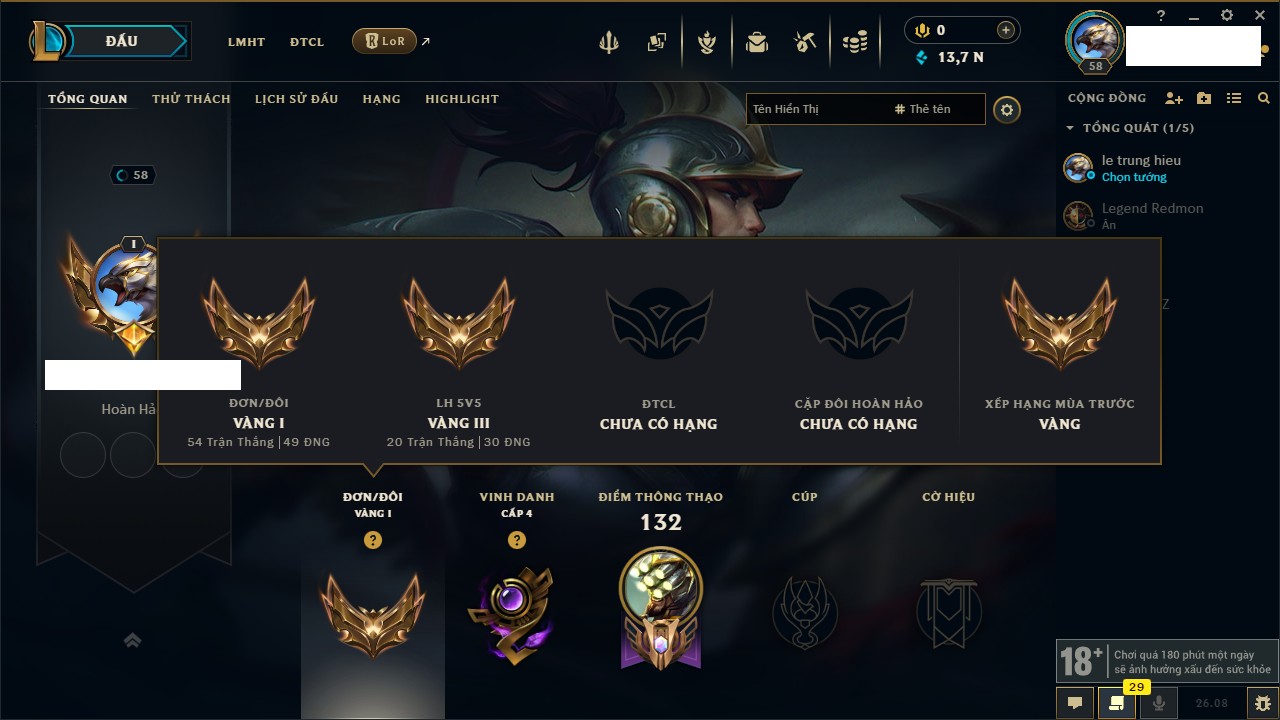Toggle the chat window button
Viewport: 1280px width, 720px height.
point(1075,703)
